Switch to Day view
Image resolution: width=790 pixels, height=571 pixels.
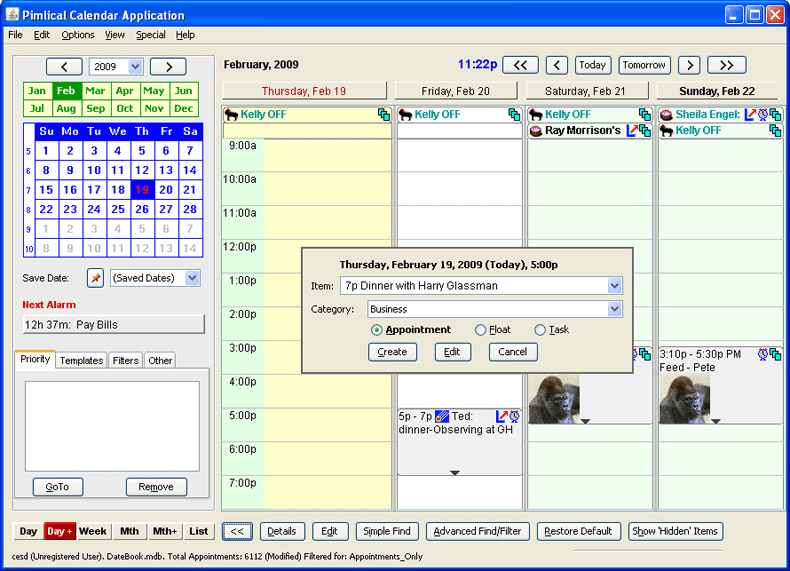tap(28, 531)
